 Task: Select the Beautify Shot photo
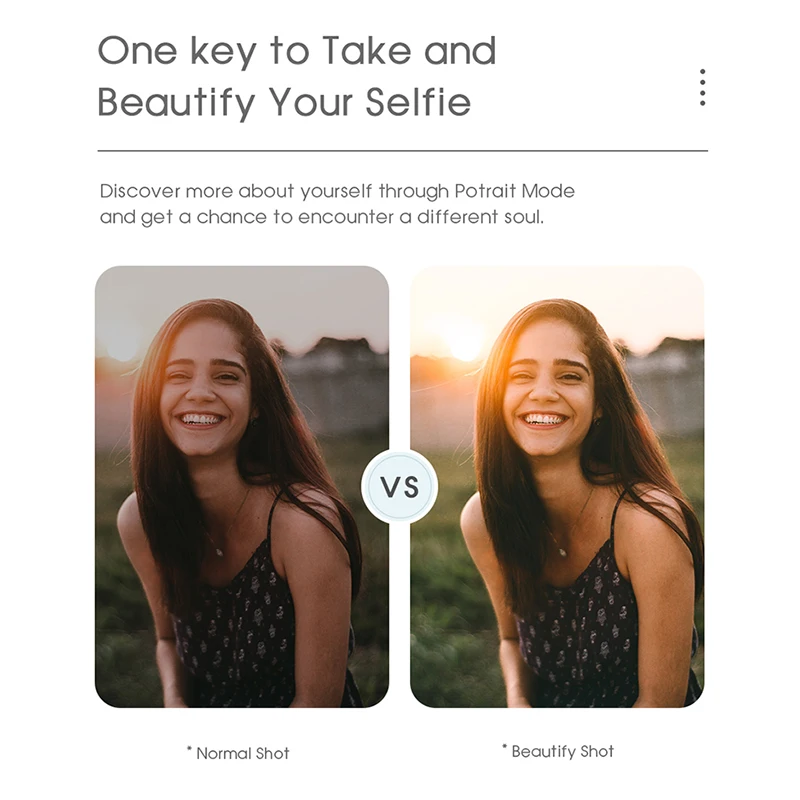click(557, 486)
